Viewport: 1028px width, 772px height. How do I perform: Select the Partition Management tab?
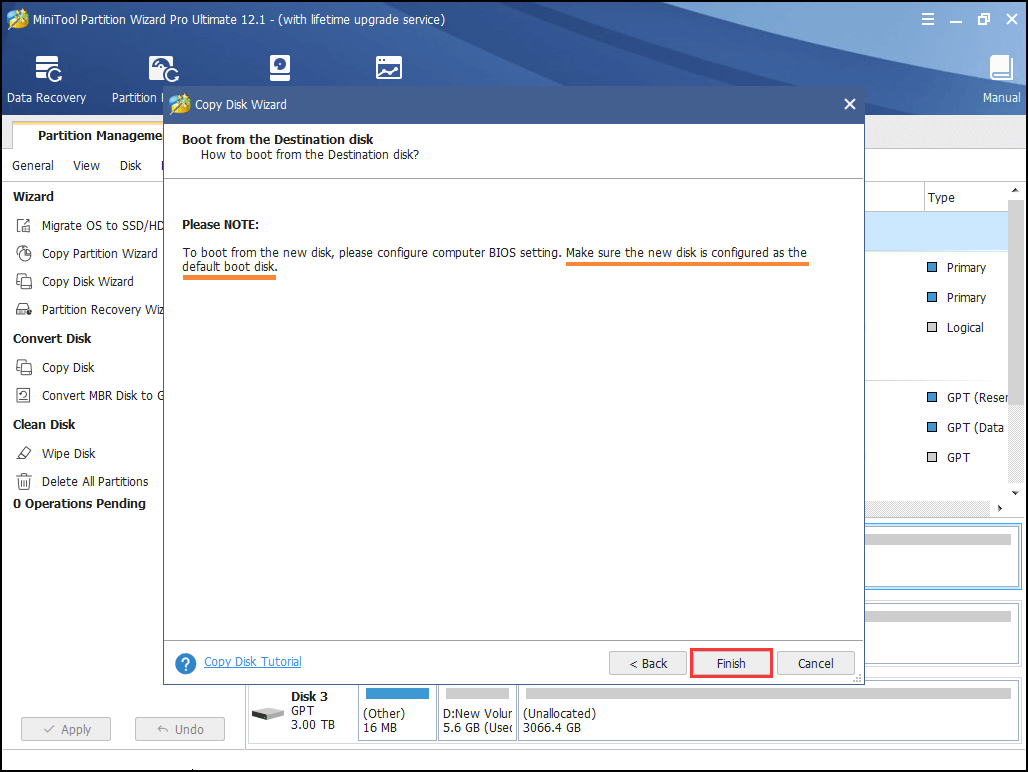(x=89, y=136)
